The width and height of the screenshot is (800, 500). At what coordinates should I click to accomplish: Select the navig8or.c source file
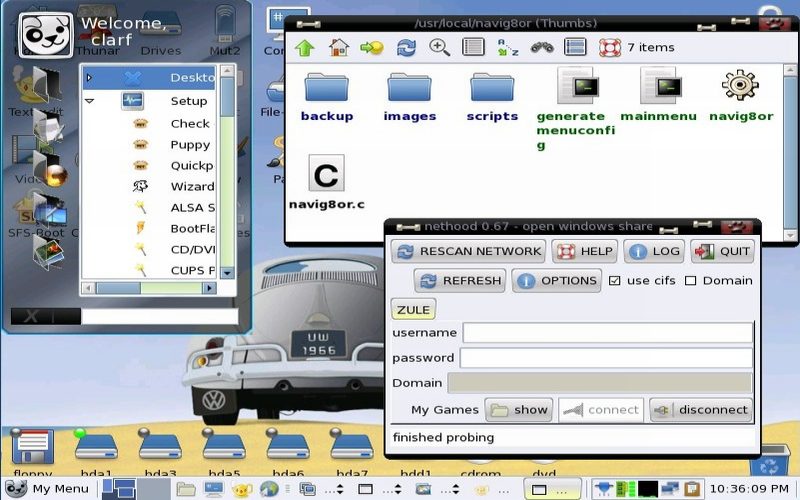(x=327, y=183)
